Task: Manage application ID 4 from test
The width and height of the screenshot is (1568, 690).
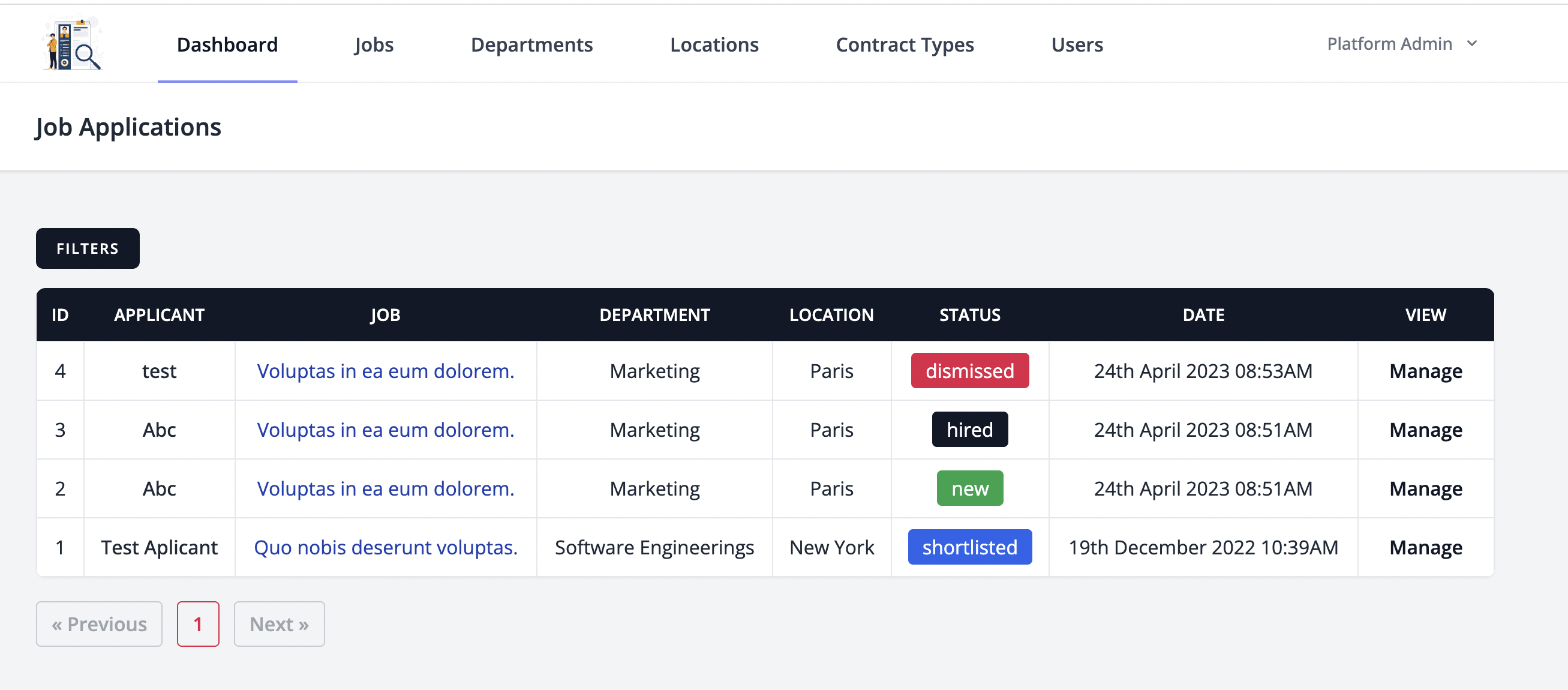Action: click(1425, 371)
